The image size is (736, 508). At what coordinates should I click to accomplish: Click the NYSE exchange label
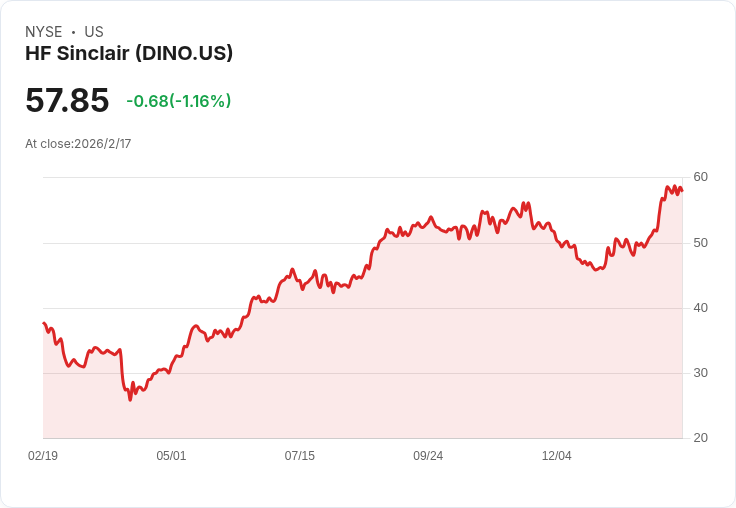click(x=44, y=32)
